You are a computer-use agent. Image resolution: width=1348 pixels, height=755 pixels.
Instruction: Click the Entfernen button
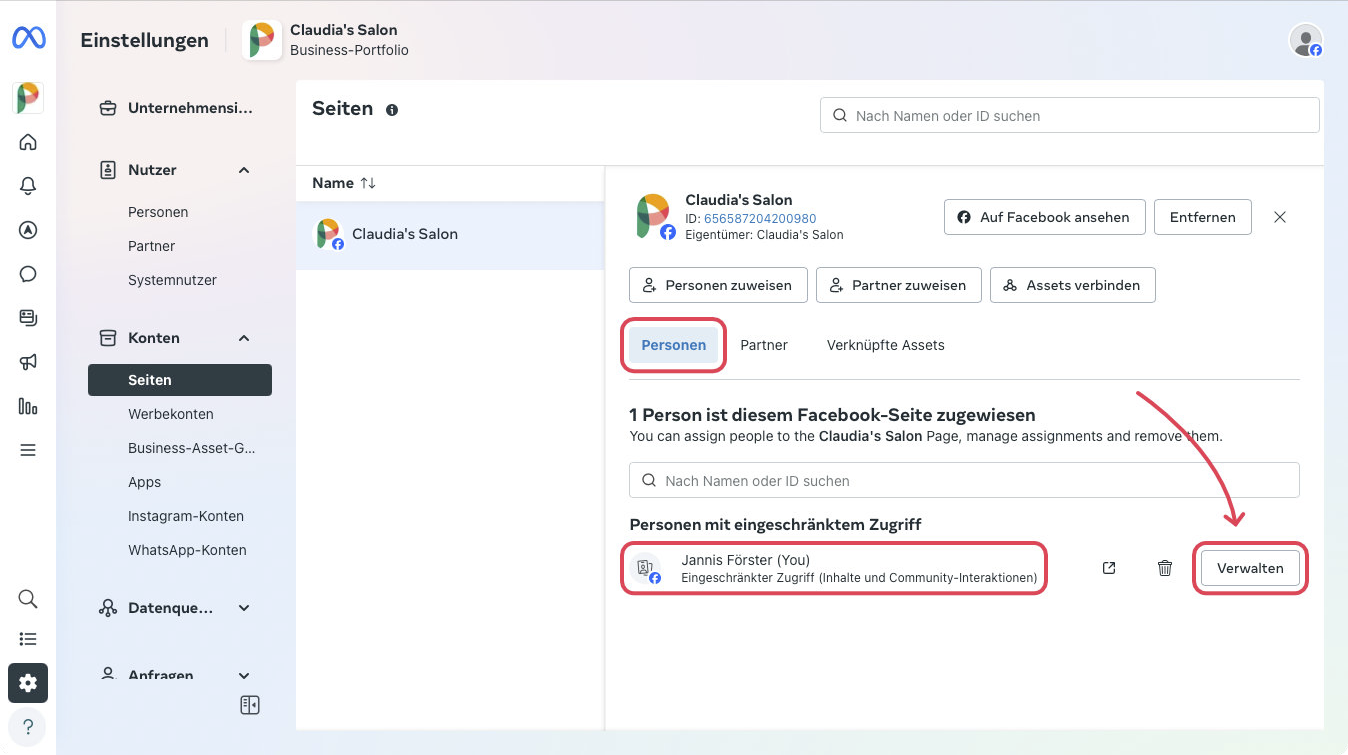(1203, 217)
